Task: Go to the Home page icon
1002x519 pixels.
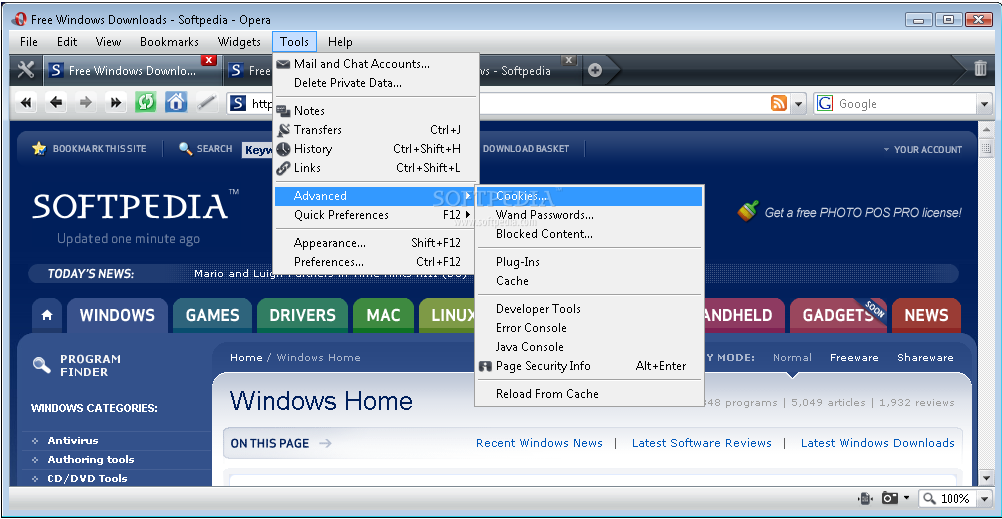Action: (176, 102)
